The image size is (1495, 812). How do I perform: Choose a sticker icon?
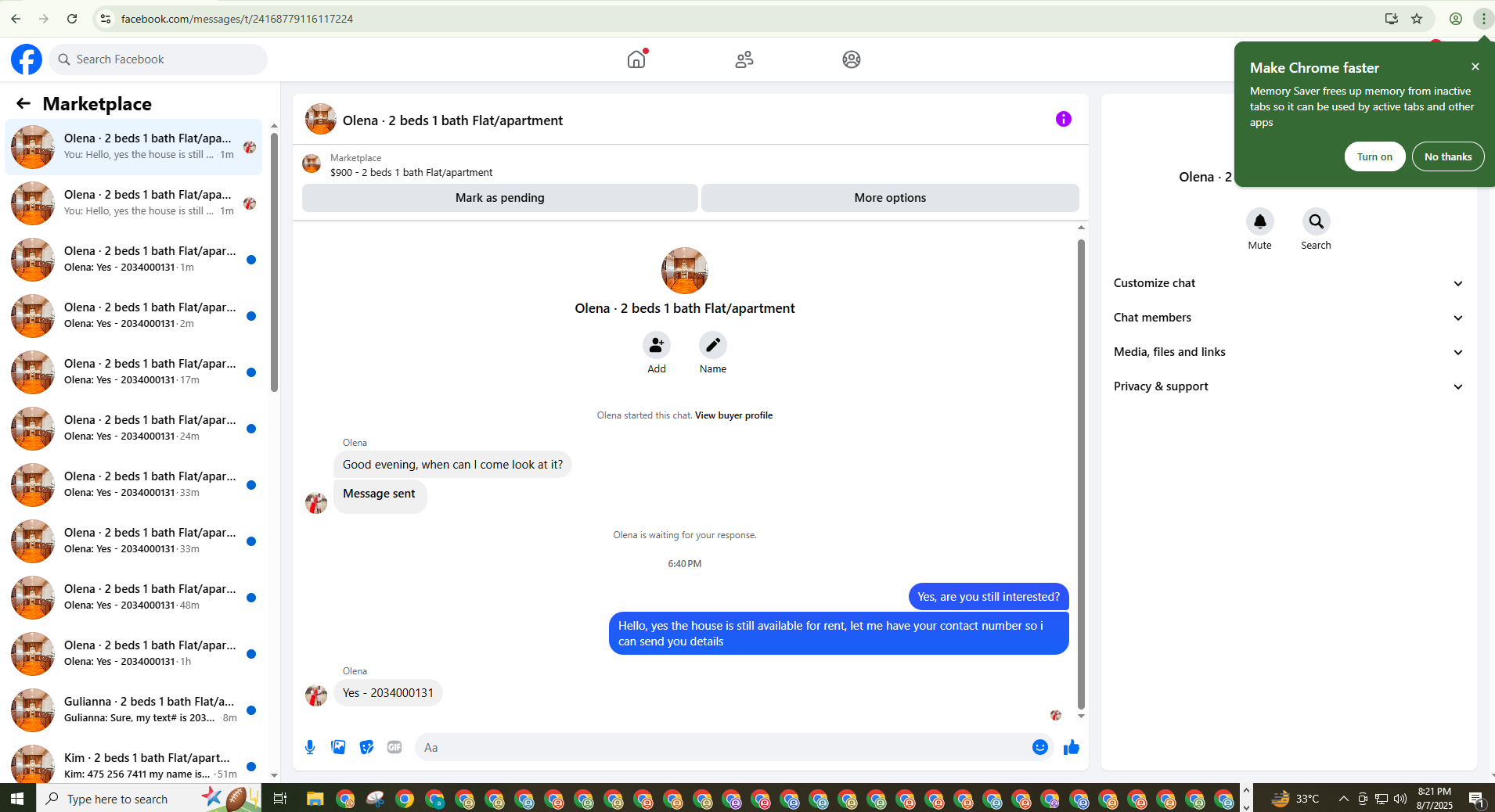click(x=366, y=747)
